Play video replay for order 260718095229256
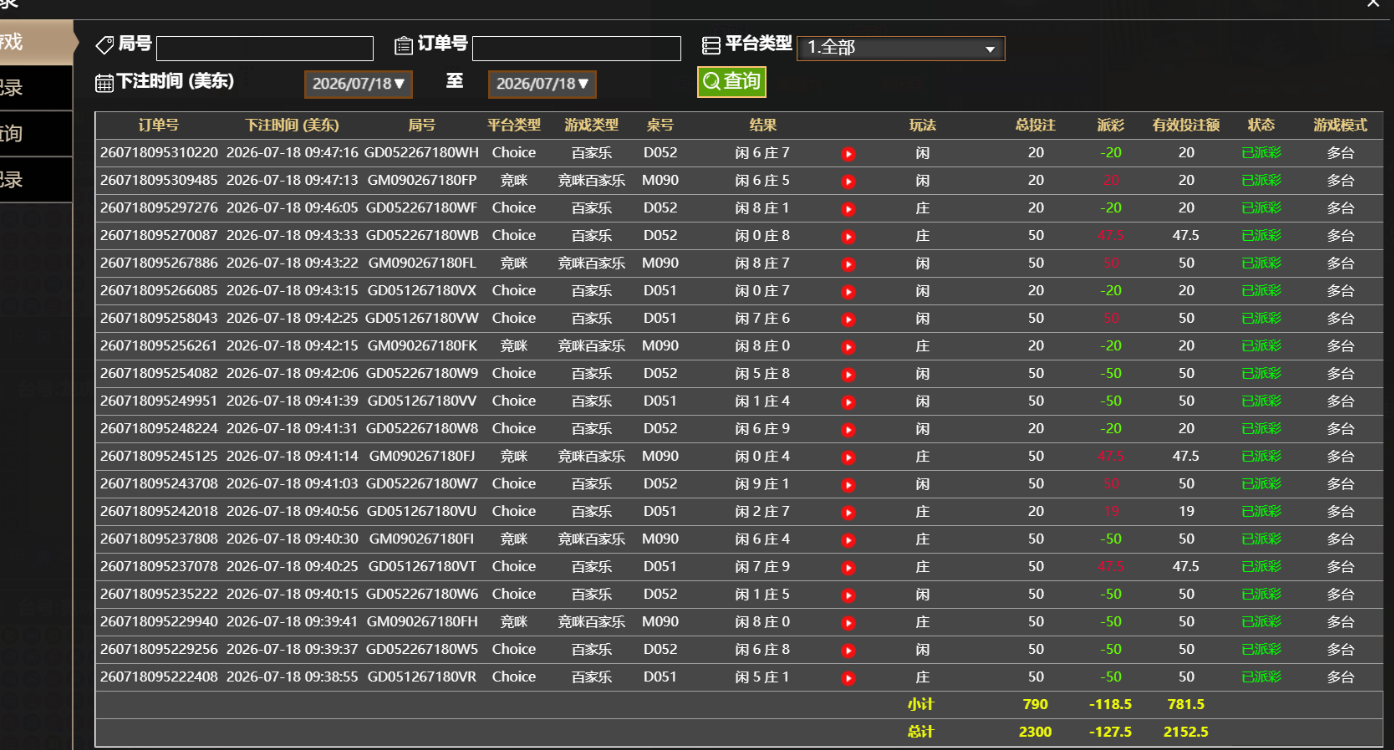 click(848, 650)
